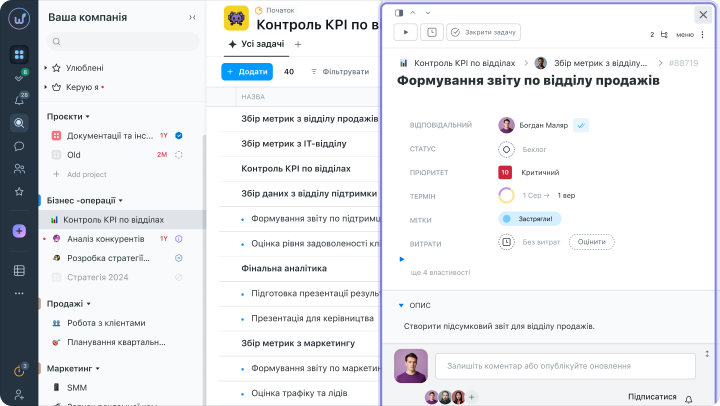Click the Оцінити button
The width and height of the screenshot is (720, 406).
coord(591,241)
